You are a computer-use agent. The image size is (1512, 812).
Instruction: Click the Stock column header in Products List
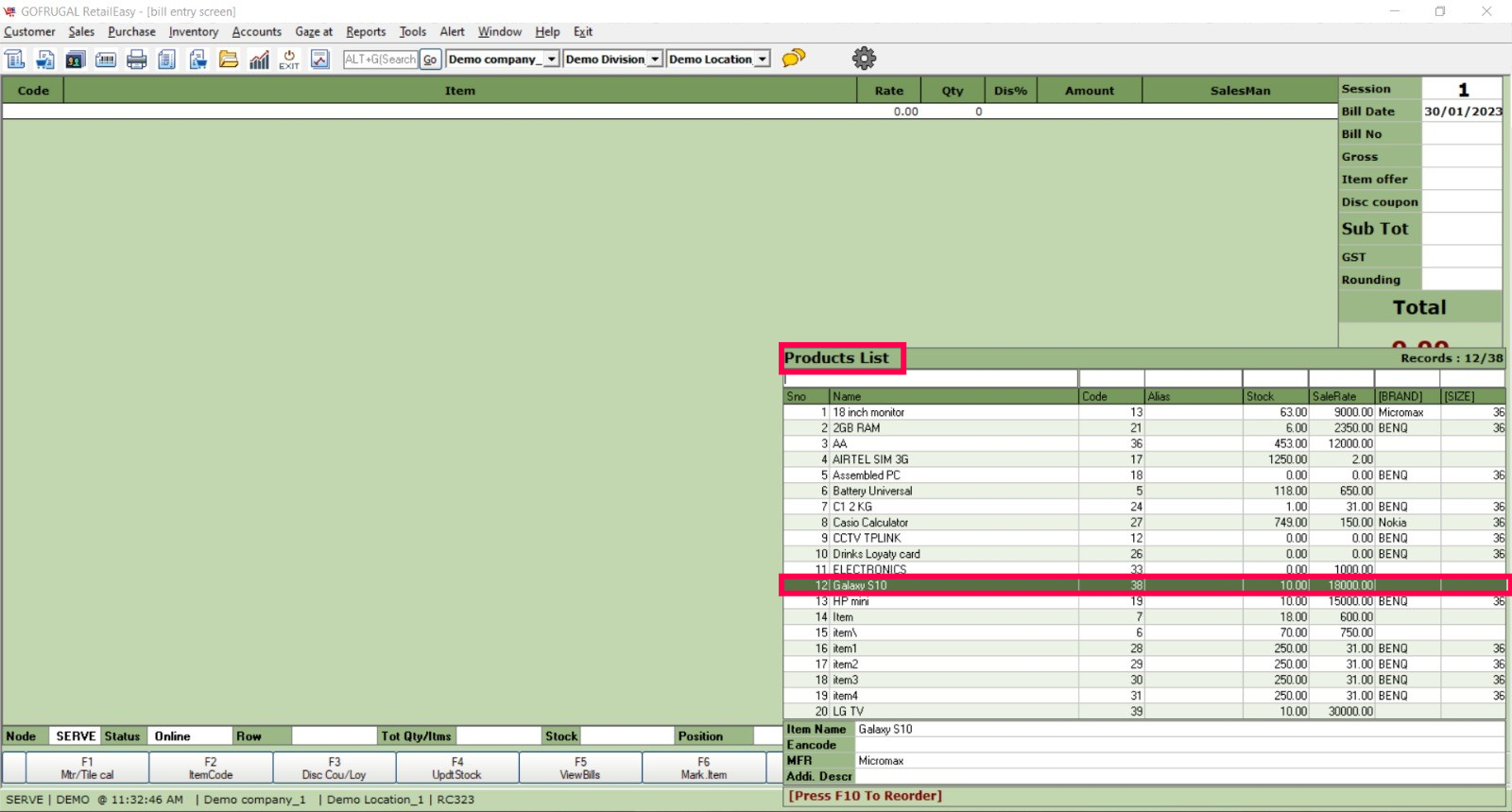[1276, 396]
